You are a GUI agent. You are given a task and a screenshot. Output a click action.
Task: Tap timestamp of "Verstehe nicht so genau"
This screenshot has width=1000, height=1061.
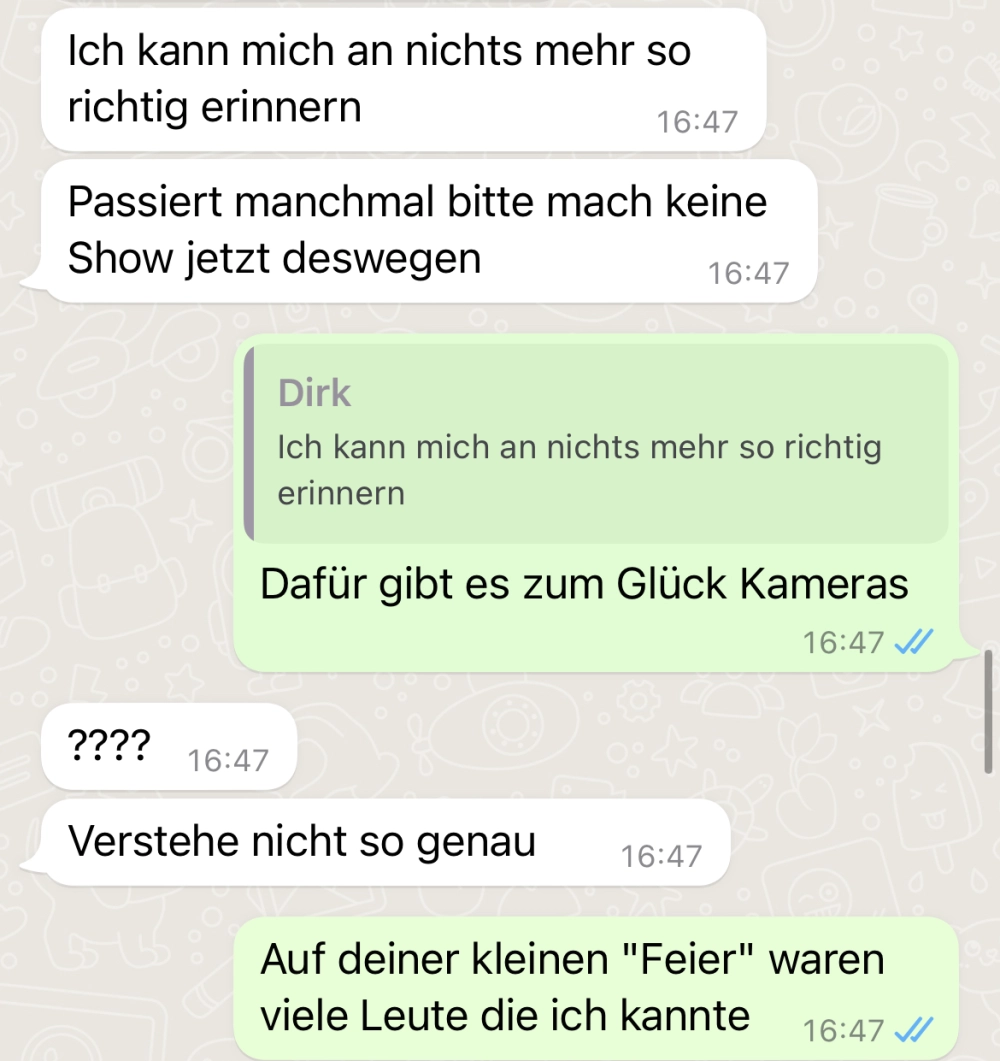661,857
